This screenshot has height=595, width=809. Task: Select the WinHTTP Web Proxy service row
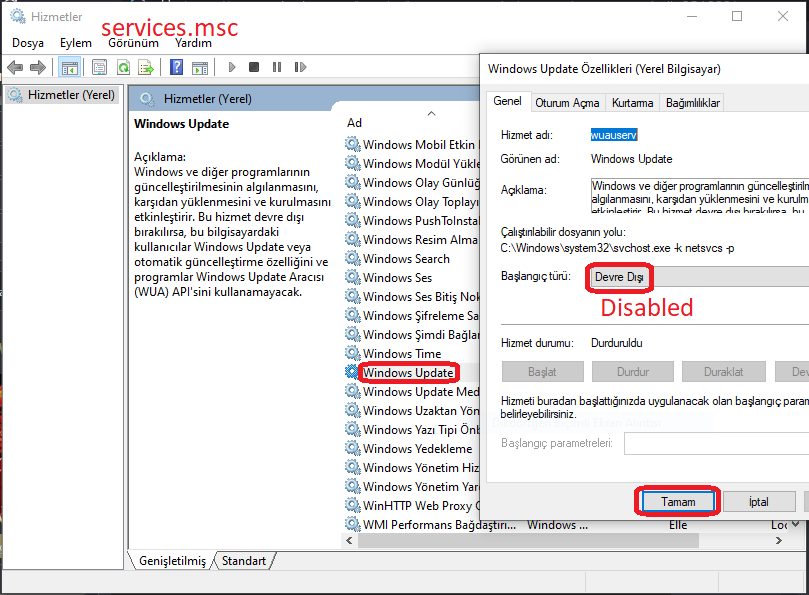pos(412,506)
